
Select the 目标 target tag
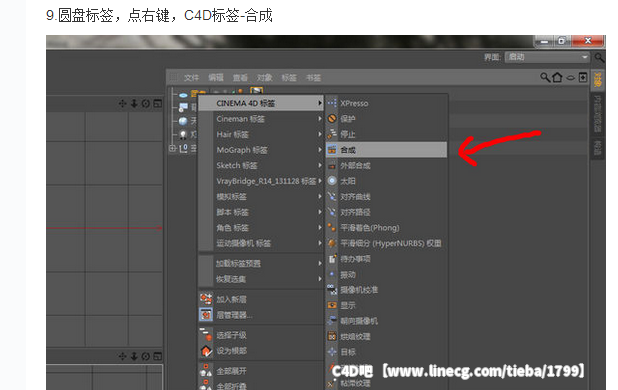[386, 352]
